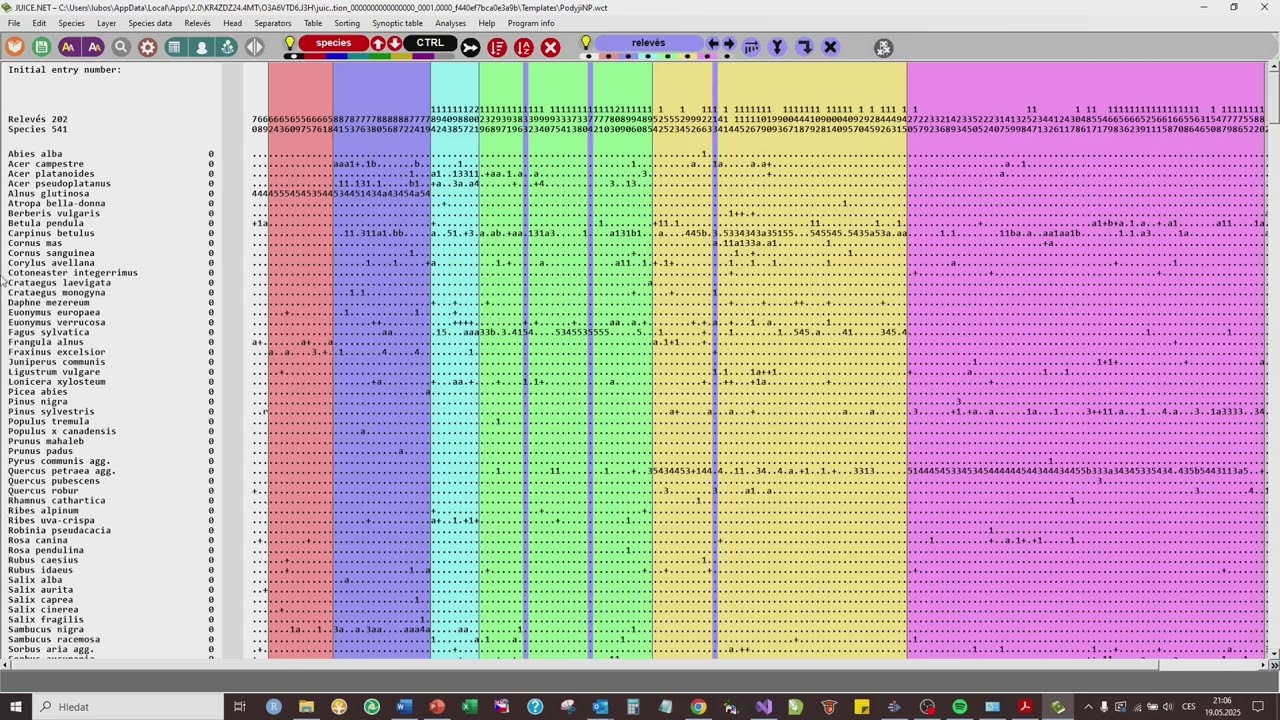The height and width of the screenshot is (720, 1280).
Task: Click the purple relevés button
Action: point(649,43)
